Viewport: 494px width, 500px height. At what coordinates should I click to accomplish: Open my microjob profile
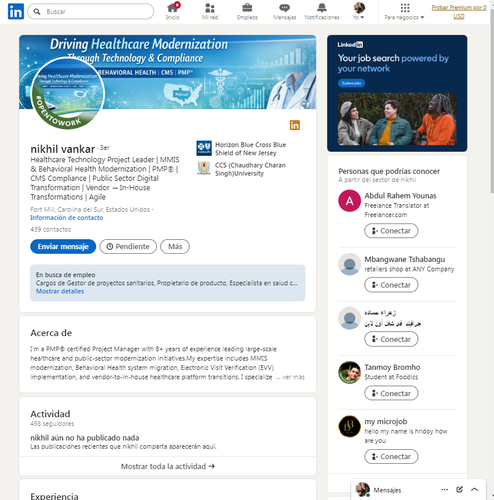[x=386, y=422]
